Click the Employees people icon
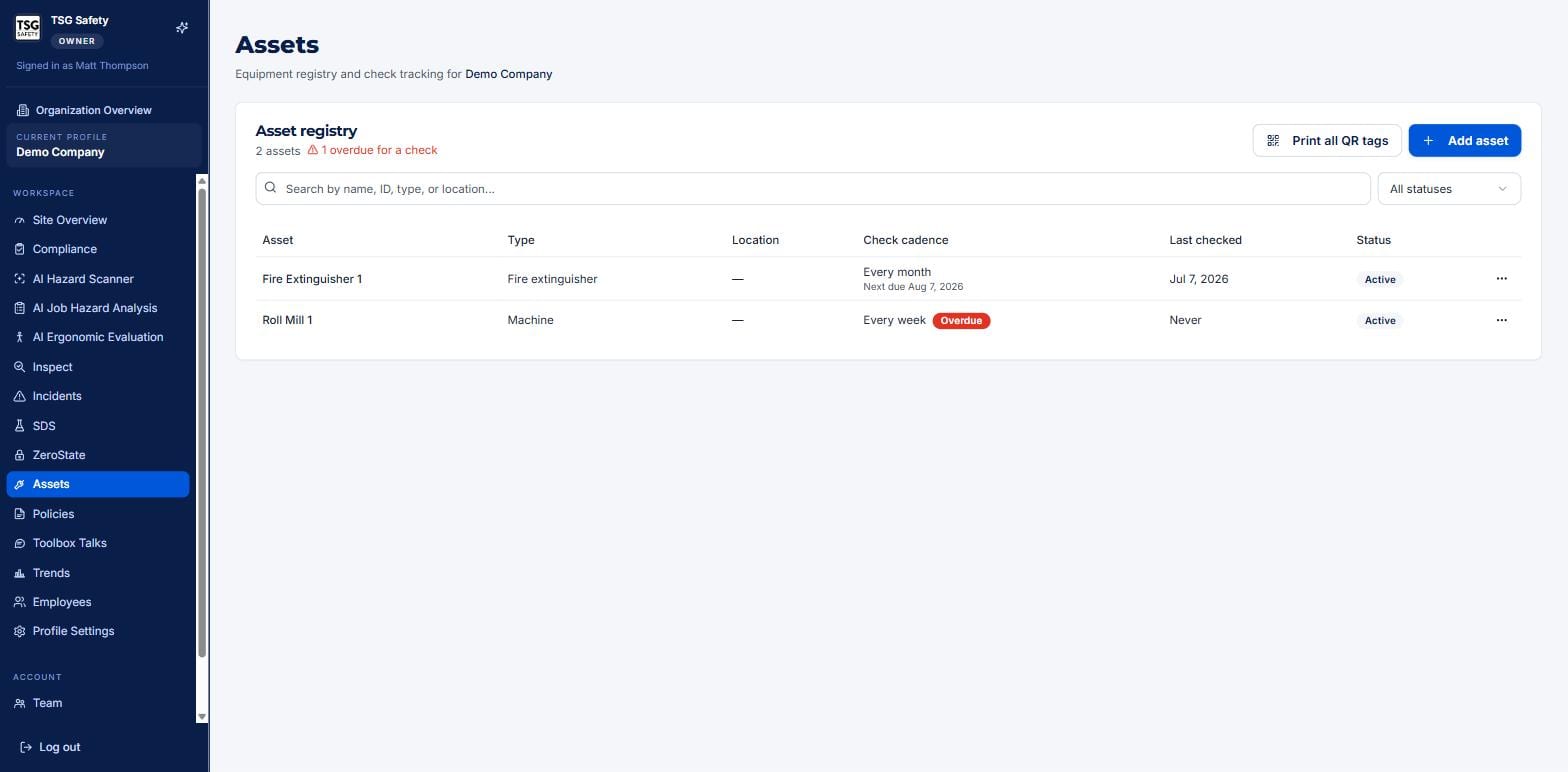1568x772 pixels. pyautogui.click(x=19, y=602)
